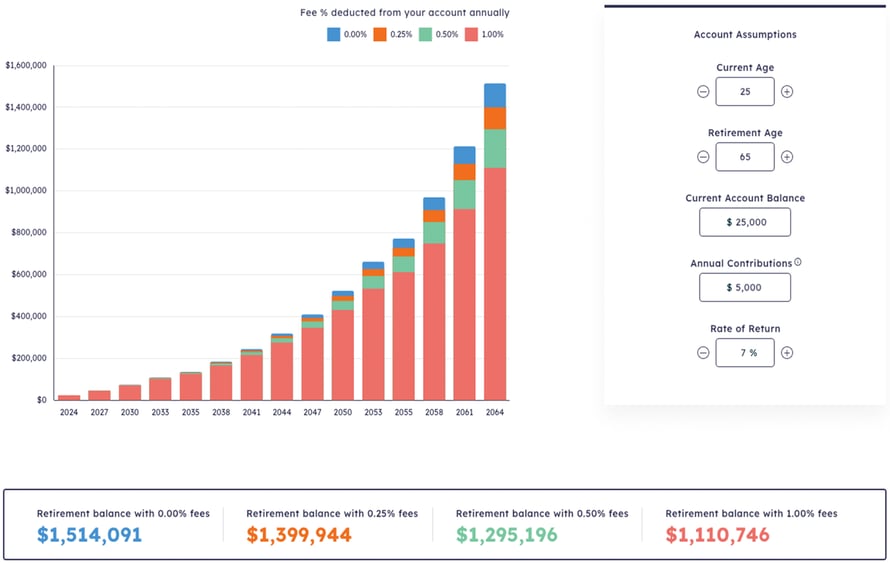Click the $1,000,000 axis label
Viewport: 890px width, 563px height.
point(26,191)
